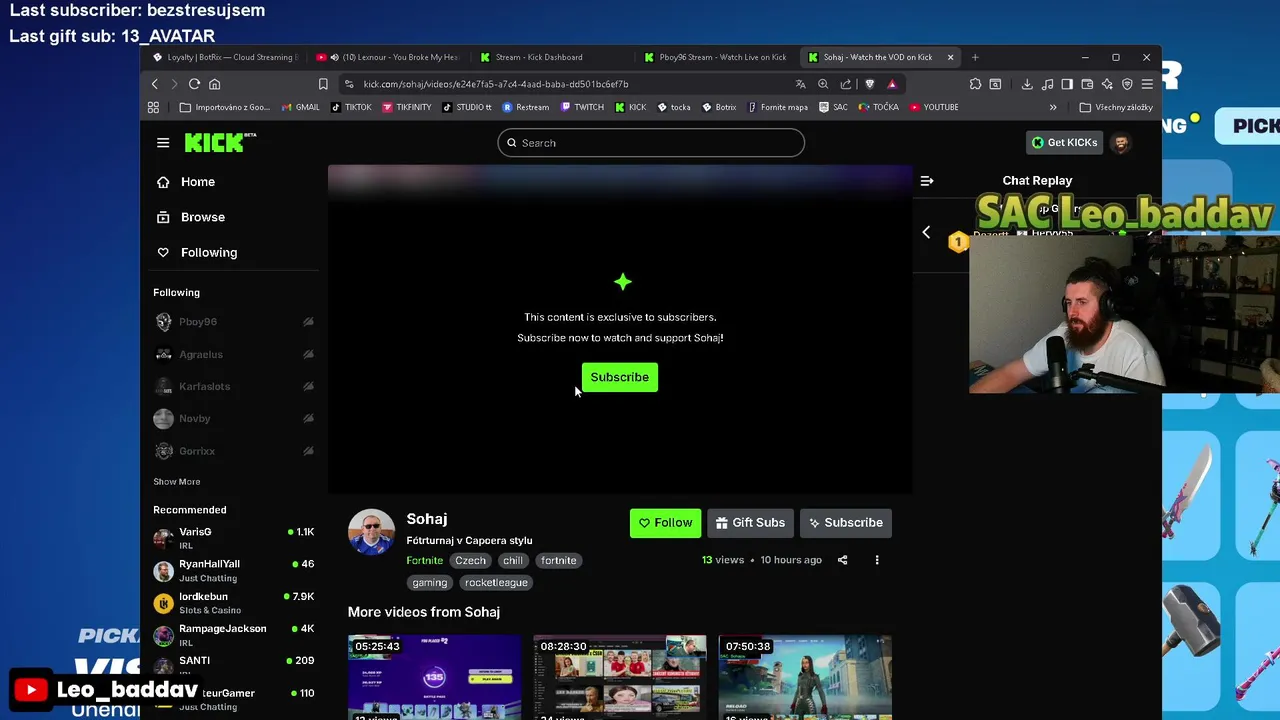Image resolution: width=1280 pixels, height=720 pixels.
Task: Close the Sohaj VOD browser tab
Action: point(950,57)
